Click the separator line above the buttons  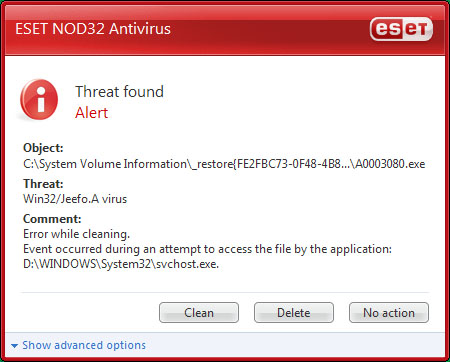point(225,293)
